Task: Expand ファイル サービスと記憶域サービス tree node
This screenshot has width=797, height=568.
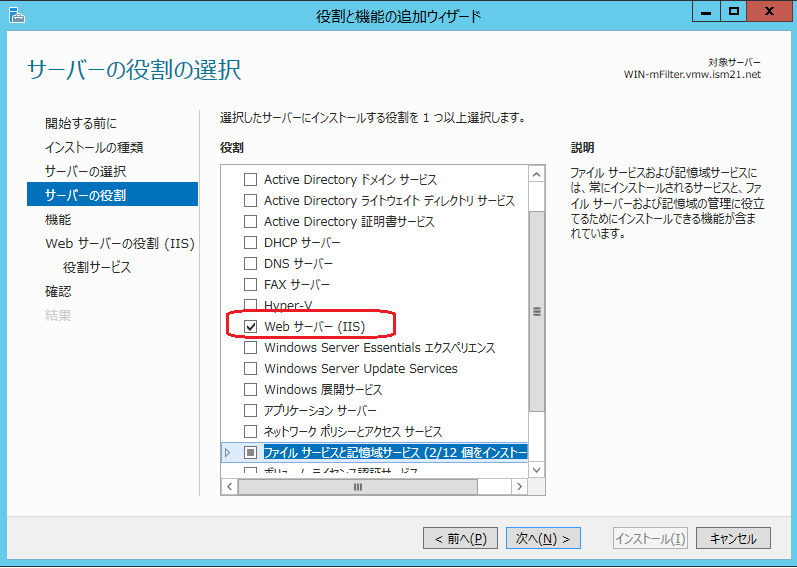Action: tap(228, 453)
